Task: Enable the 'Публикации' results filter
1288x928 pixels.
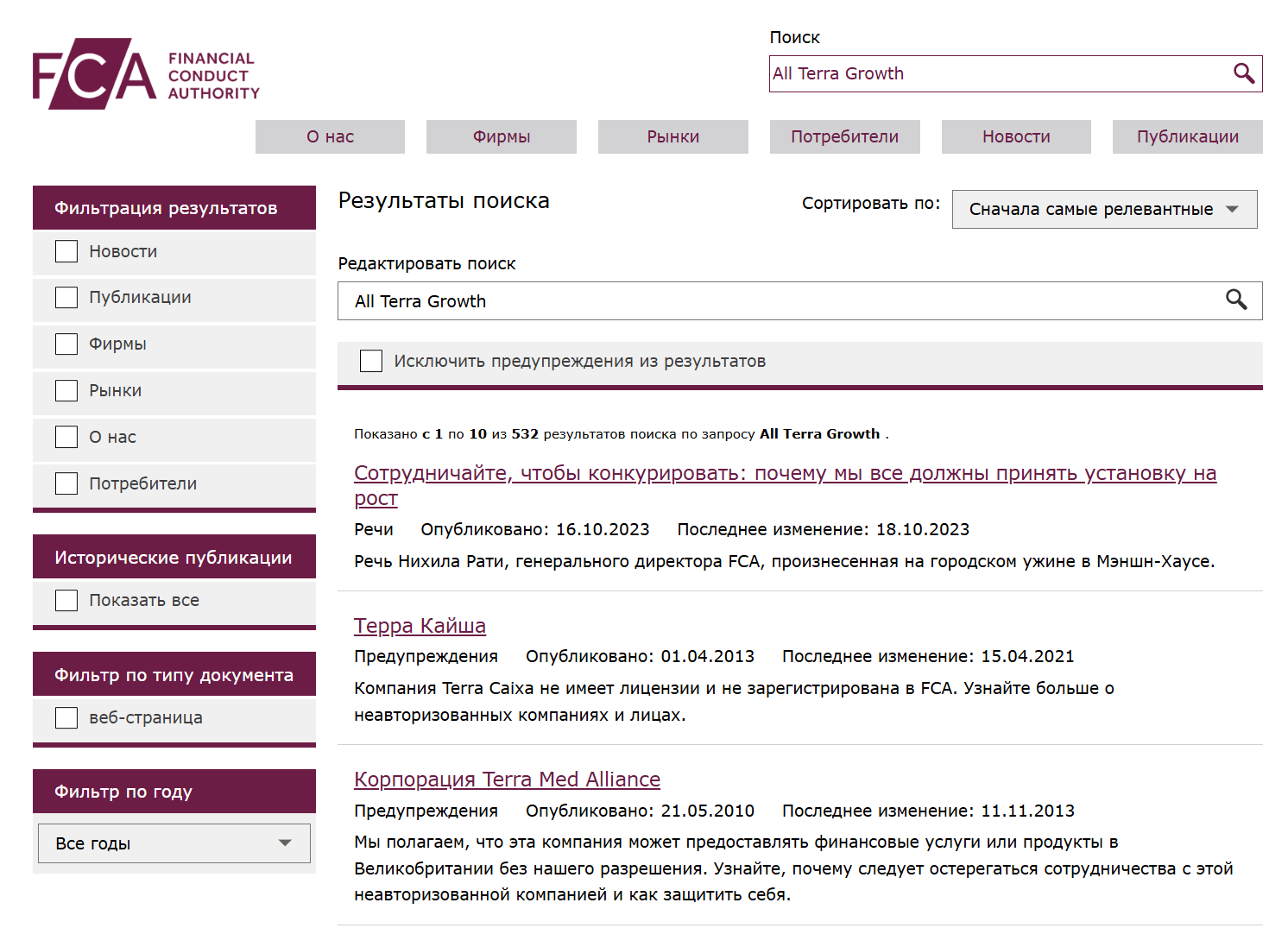Action: 66,297
